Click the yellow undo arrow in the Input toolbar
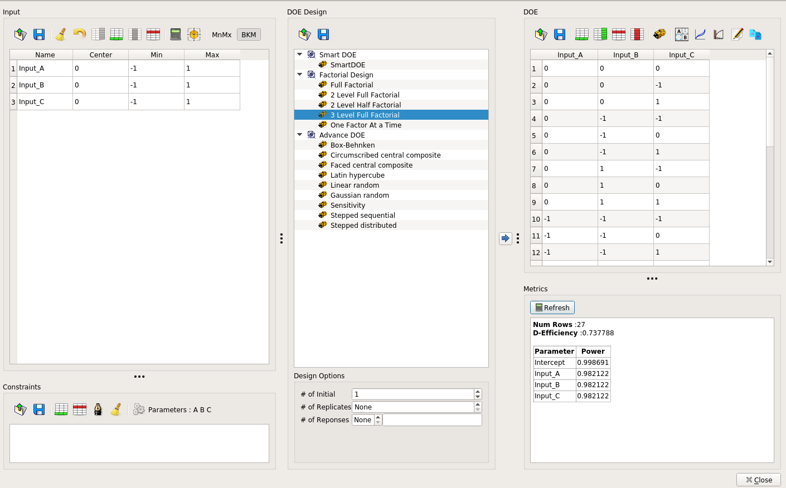786x488 pixels. (x=79, y=35)
